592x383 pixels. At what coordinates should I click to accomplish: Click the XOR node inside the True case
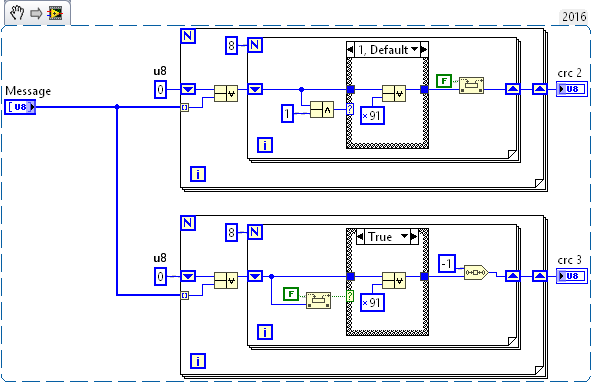(394, 280)
